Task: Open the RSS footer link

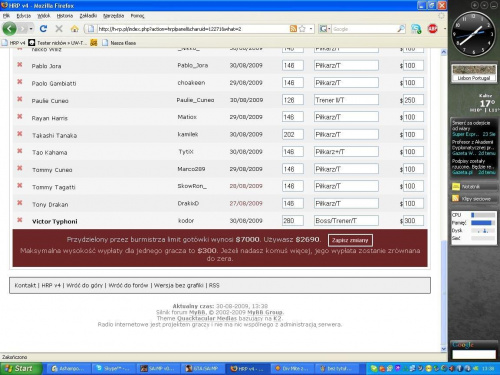Action: (214, 285)
